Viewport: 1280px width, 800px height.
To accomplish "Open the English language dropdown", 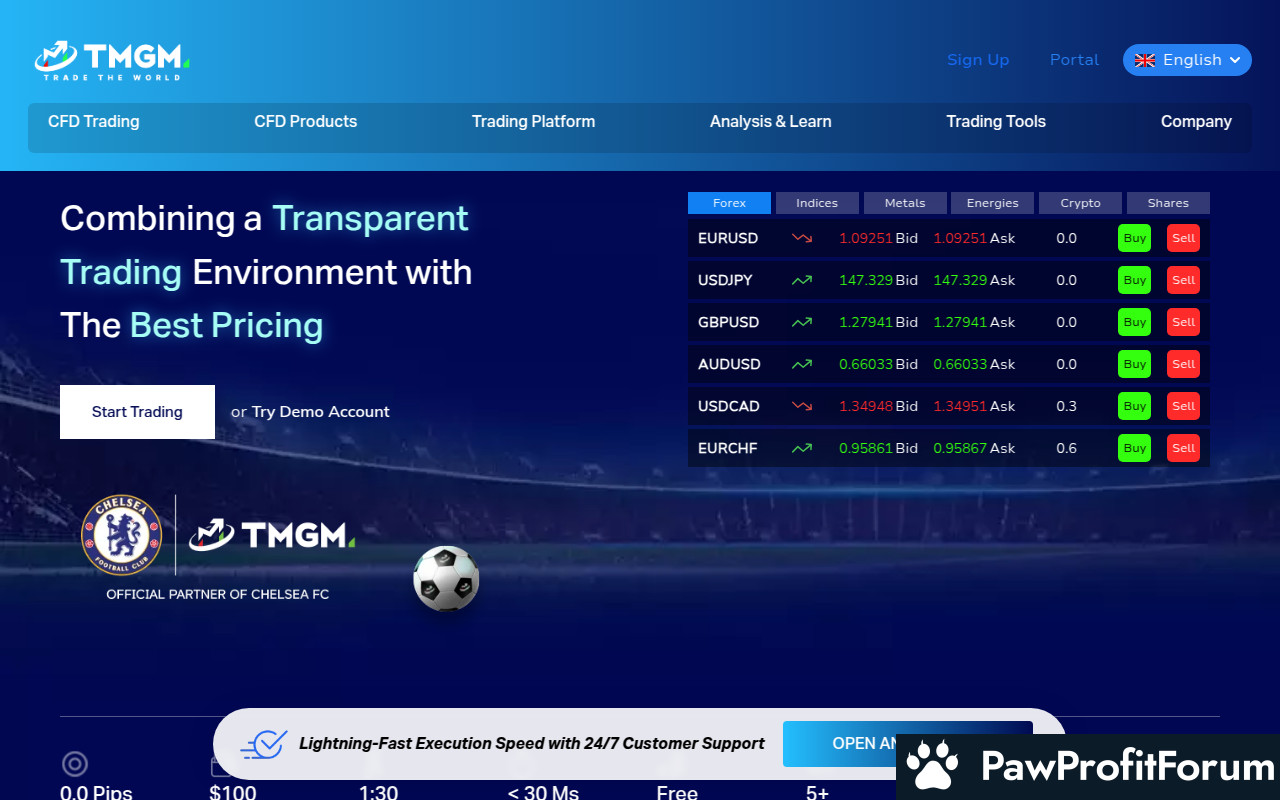I will pyautogui.click(x=1187, y=60).
